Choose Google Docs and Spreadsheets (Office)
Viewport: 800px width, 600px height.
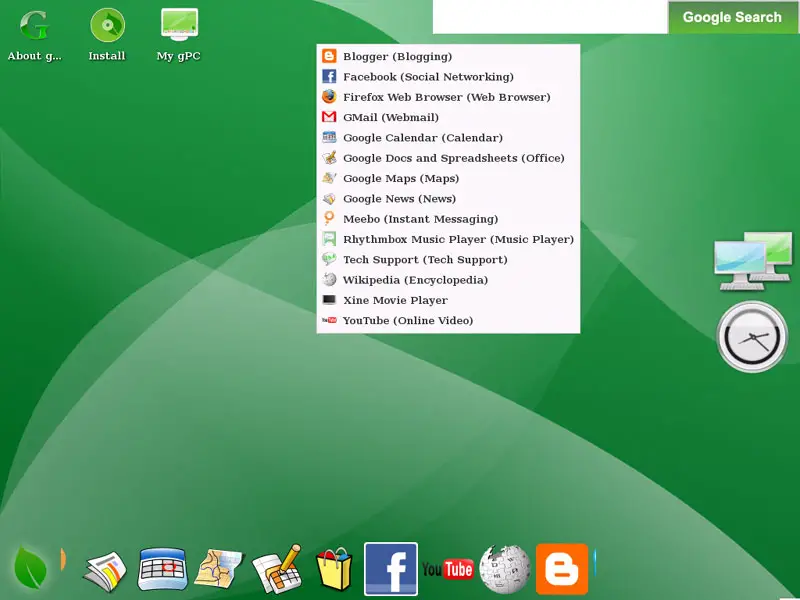448,158
